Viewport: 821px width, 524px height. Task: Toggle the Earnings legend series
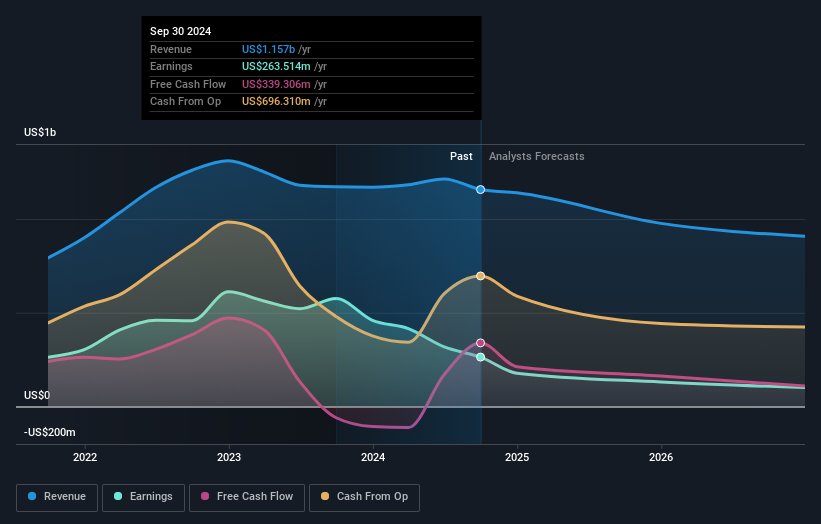tap(143, 497)
